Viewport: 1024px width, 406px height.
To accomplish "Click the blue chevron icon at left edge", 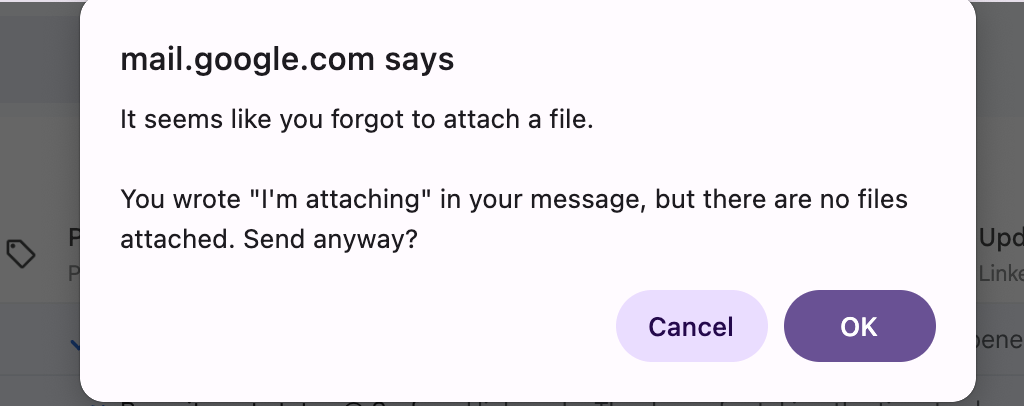I will (74, 345).
